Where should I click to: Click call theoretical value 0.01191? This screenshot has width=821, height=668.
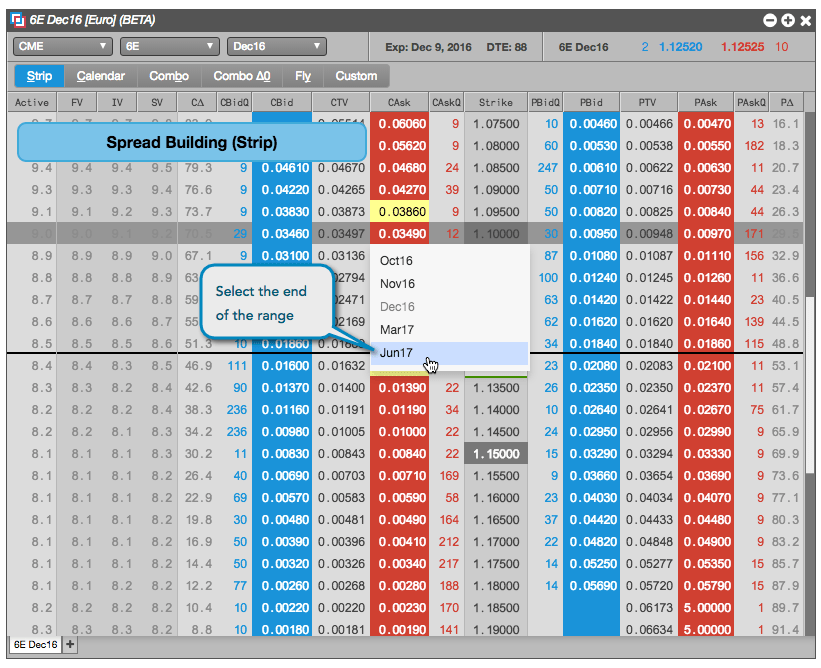[341, 410]
